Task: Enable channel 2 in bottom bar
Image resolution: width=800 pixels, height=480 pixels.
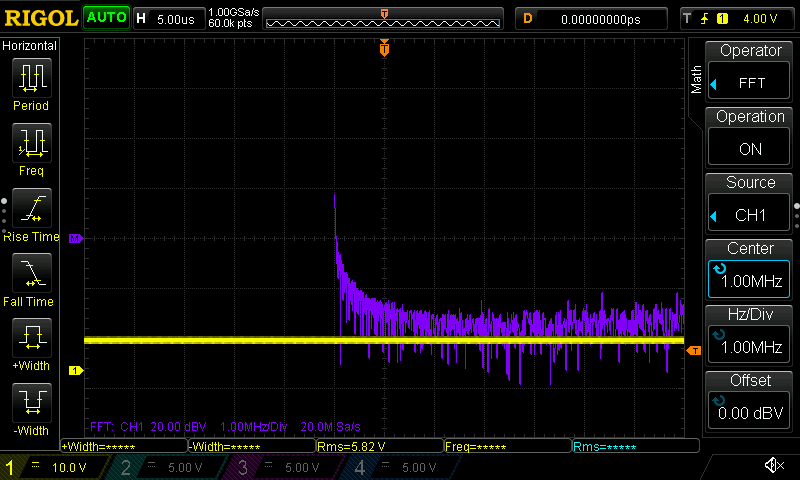Action: [160, 467]
